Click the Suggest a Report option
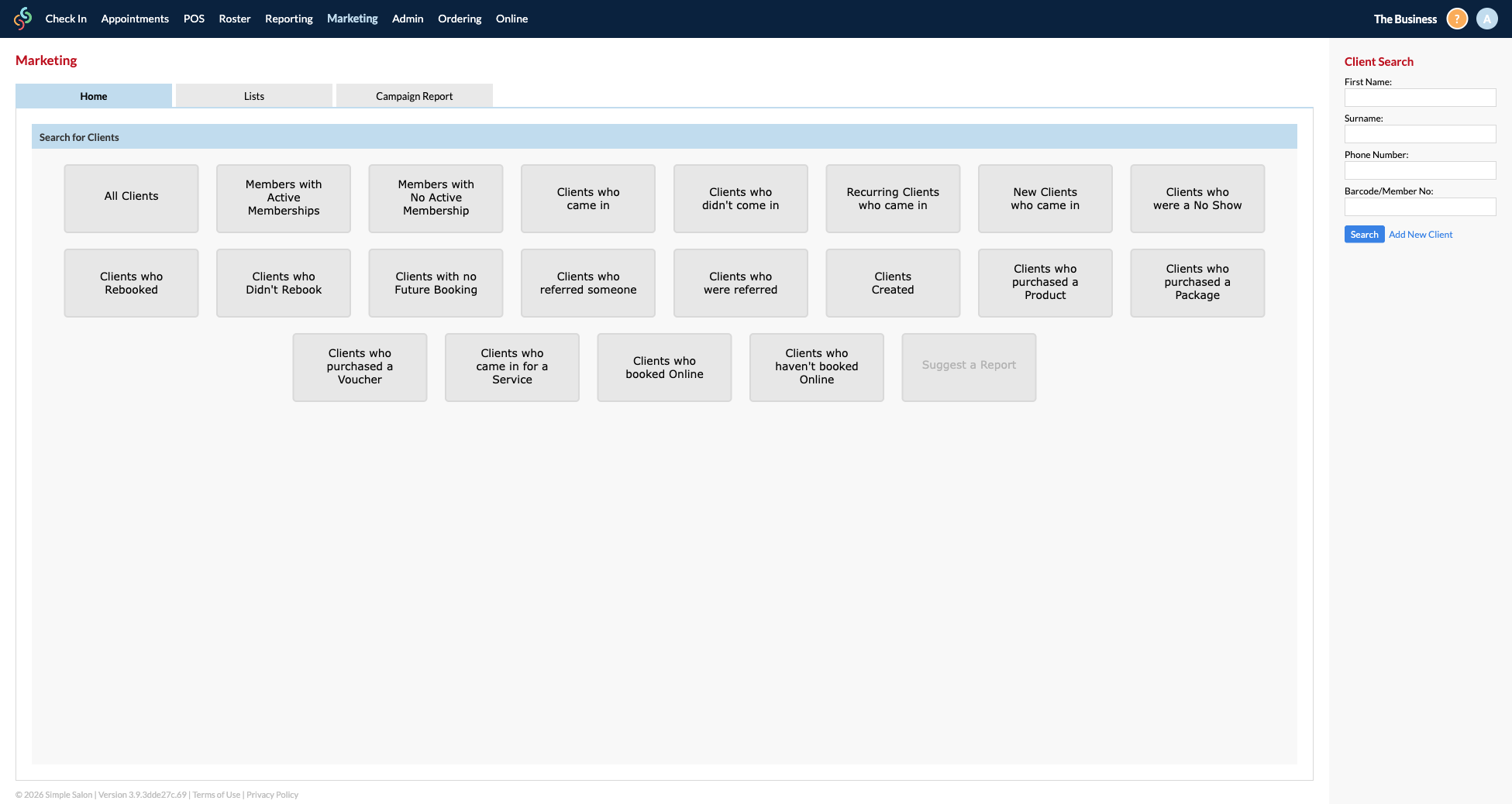1512x804 pixels. [968, 366]
